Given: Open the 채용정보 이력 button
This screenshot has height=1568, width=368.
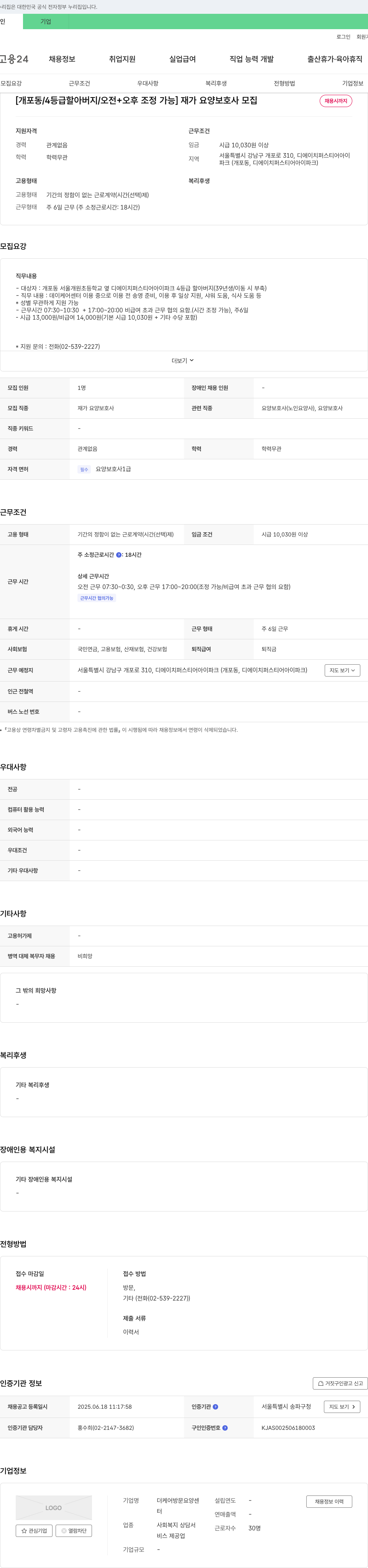Looking at the screenshot, I should [329, 1502].
